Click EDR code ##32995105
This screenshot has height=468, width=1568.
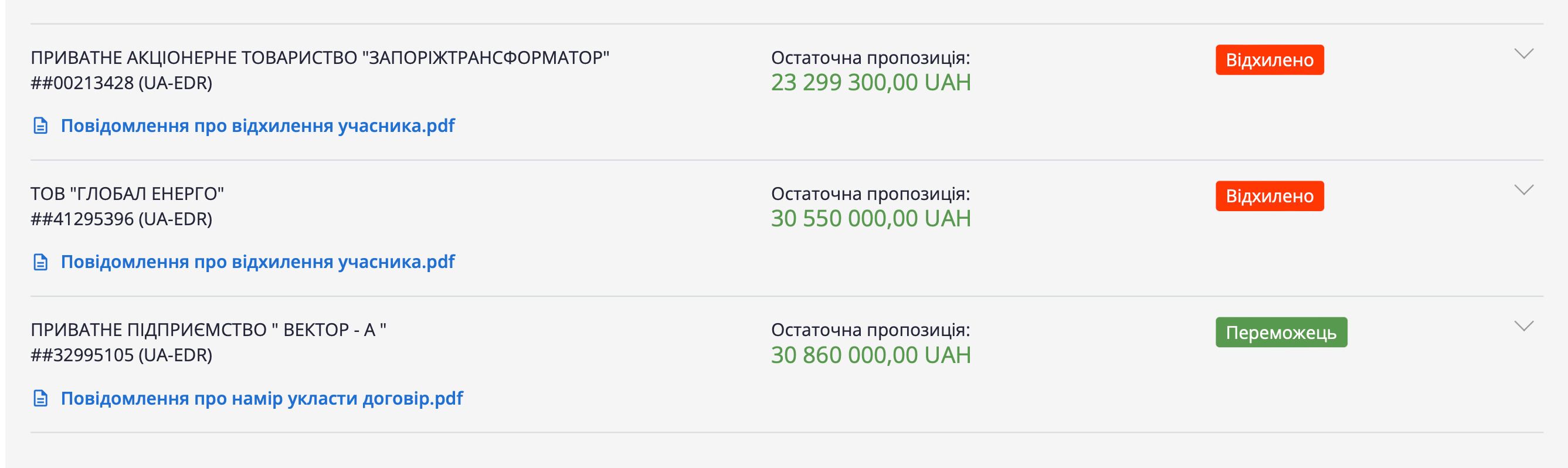[x=121, y=355]
